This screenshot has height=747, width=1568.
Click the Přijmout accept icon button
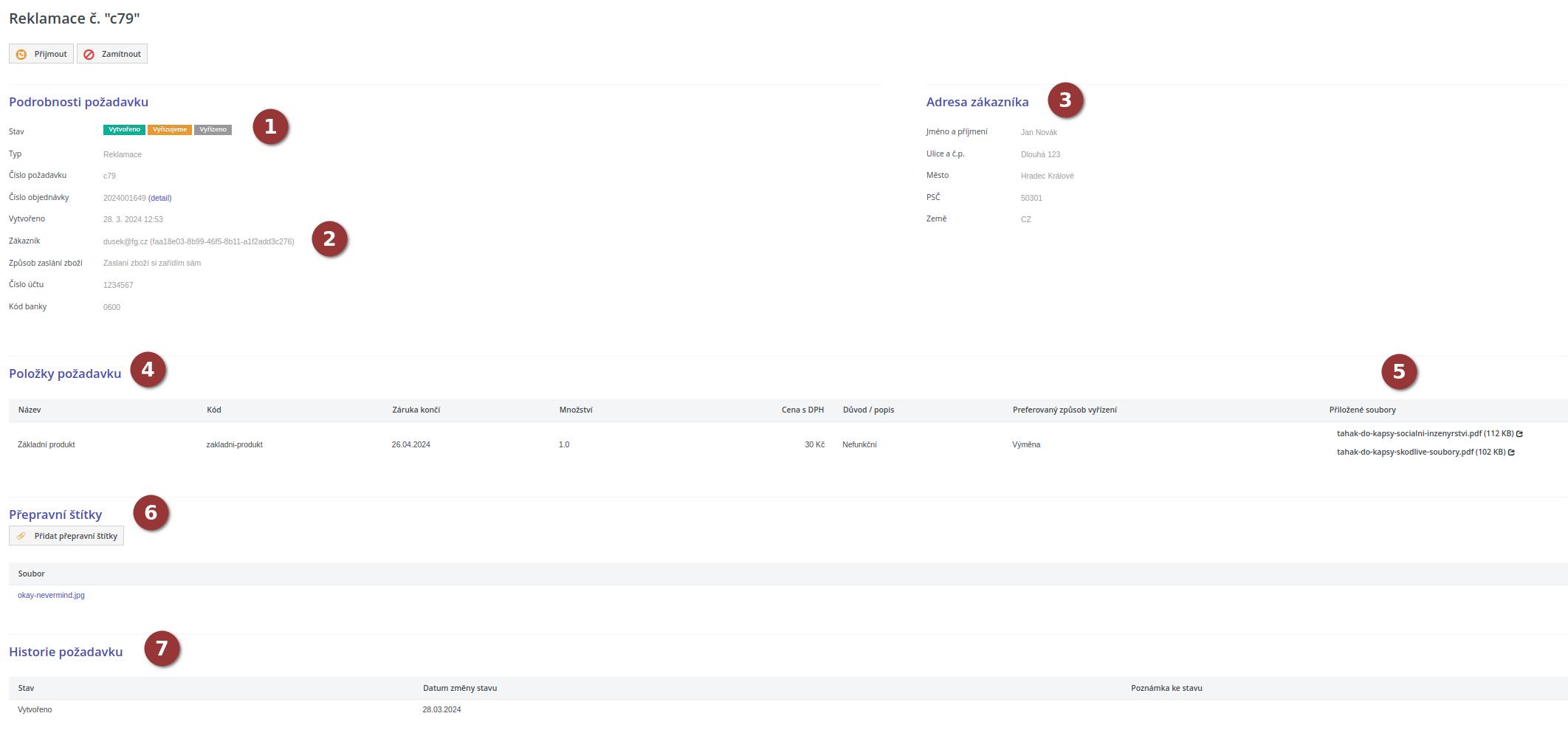pyautogui.click(x=21, y=54)
